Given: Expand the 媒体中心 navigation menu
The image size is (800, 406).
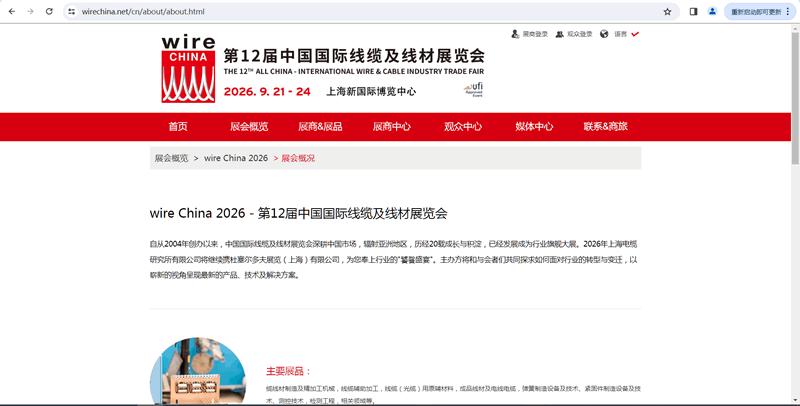Looking at the screenshot, I should (534, 127).
